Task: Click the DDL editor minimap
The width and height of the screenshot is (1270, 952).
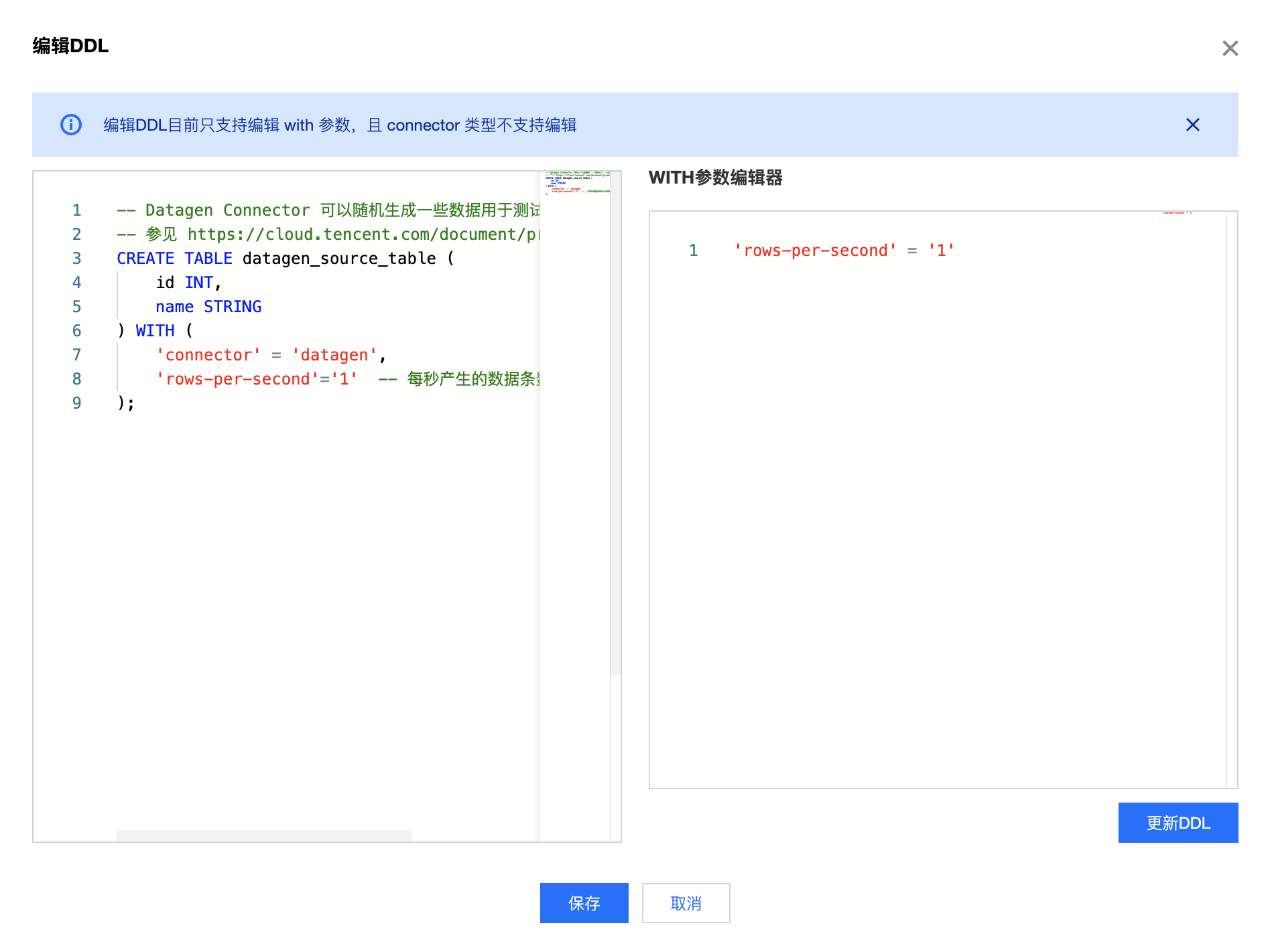Action: coord(575,506)
